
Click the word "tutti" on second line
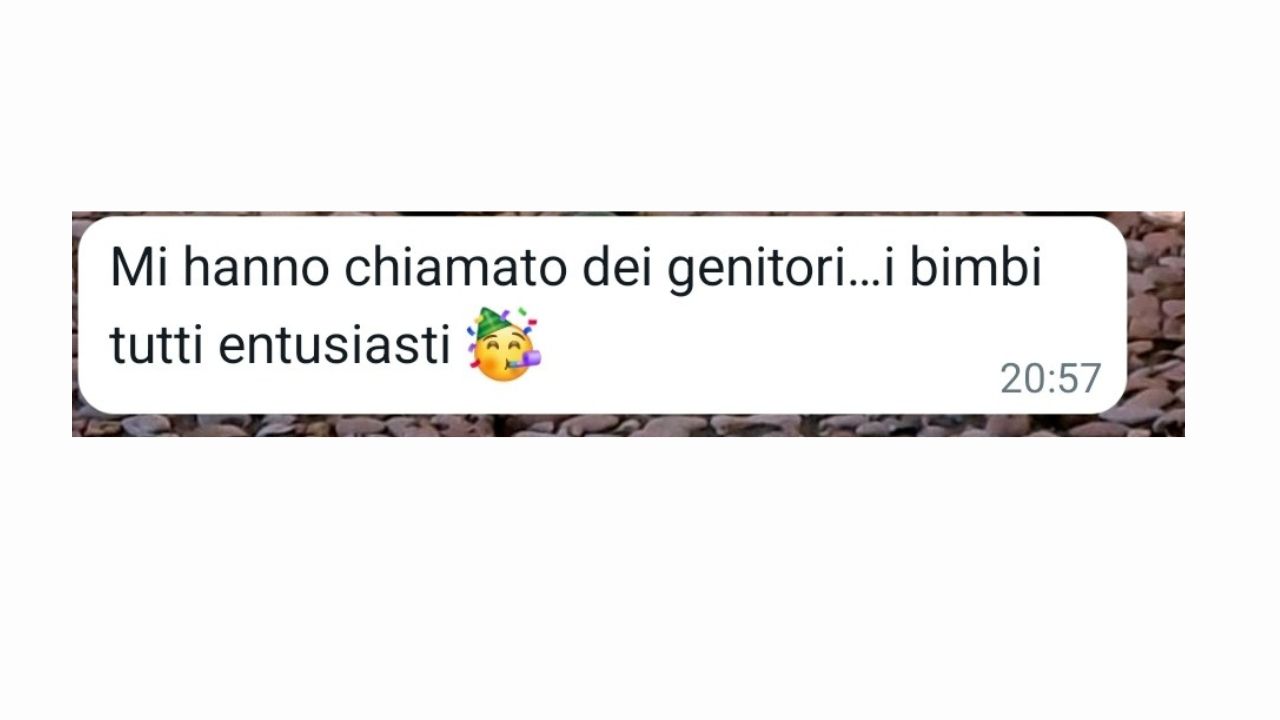click(x=157, y=346)
